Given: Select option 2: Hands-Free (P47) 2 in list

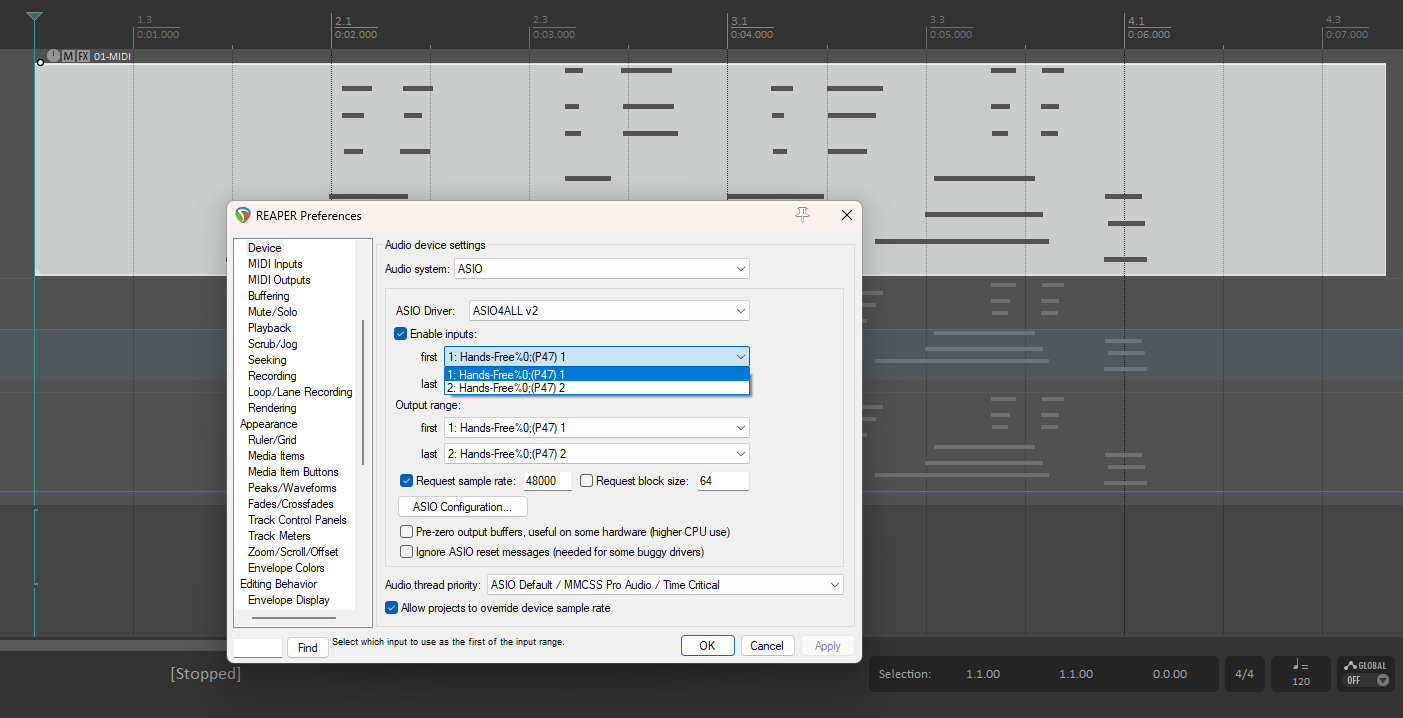Looking at the screenshot, I should [x=597, y=387].
